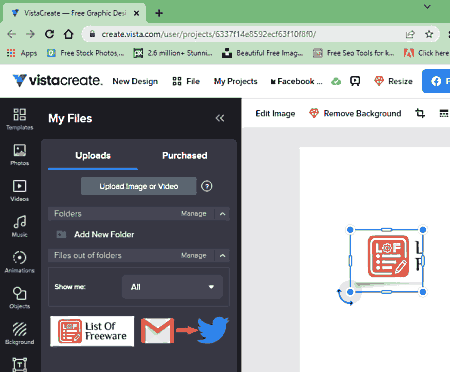Viewport: 450px width, 372px height.
Task: Click the browser forward arrow
Action: pos(30,34)
